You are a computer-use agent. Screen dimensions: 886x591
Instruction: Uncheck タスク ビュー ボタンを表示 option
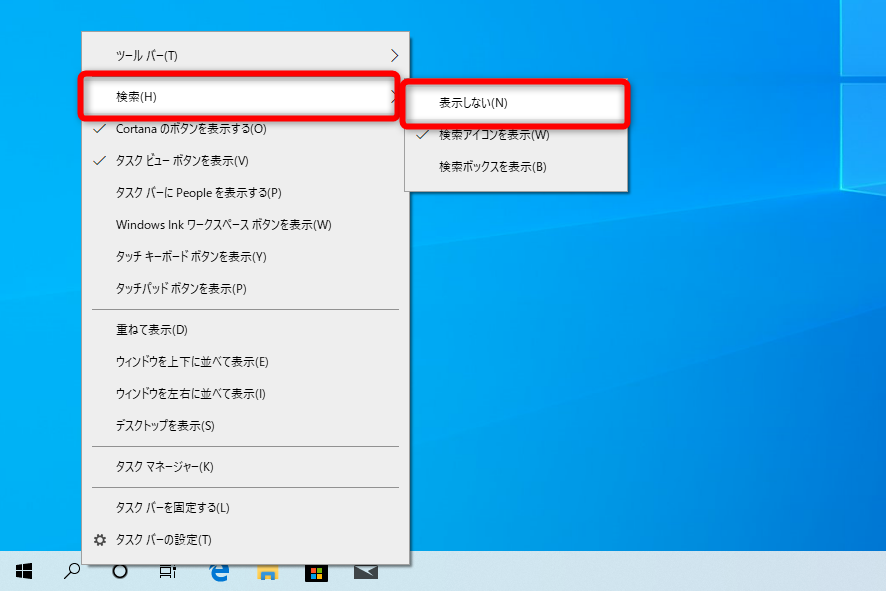(x=182, y=161)
